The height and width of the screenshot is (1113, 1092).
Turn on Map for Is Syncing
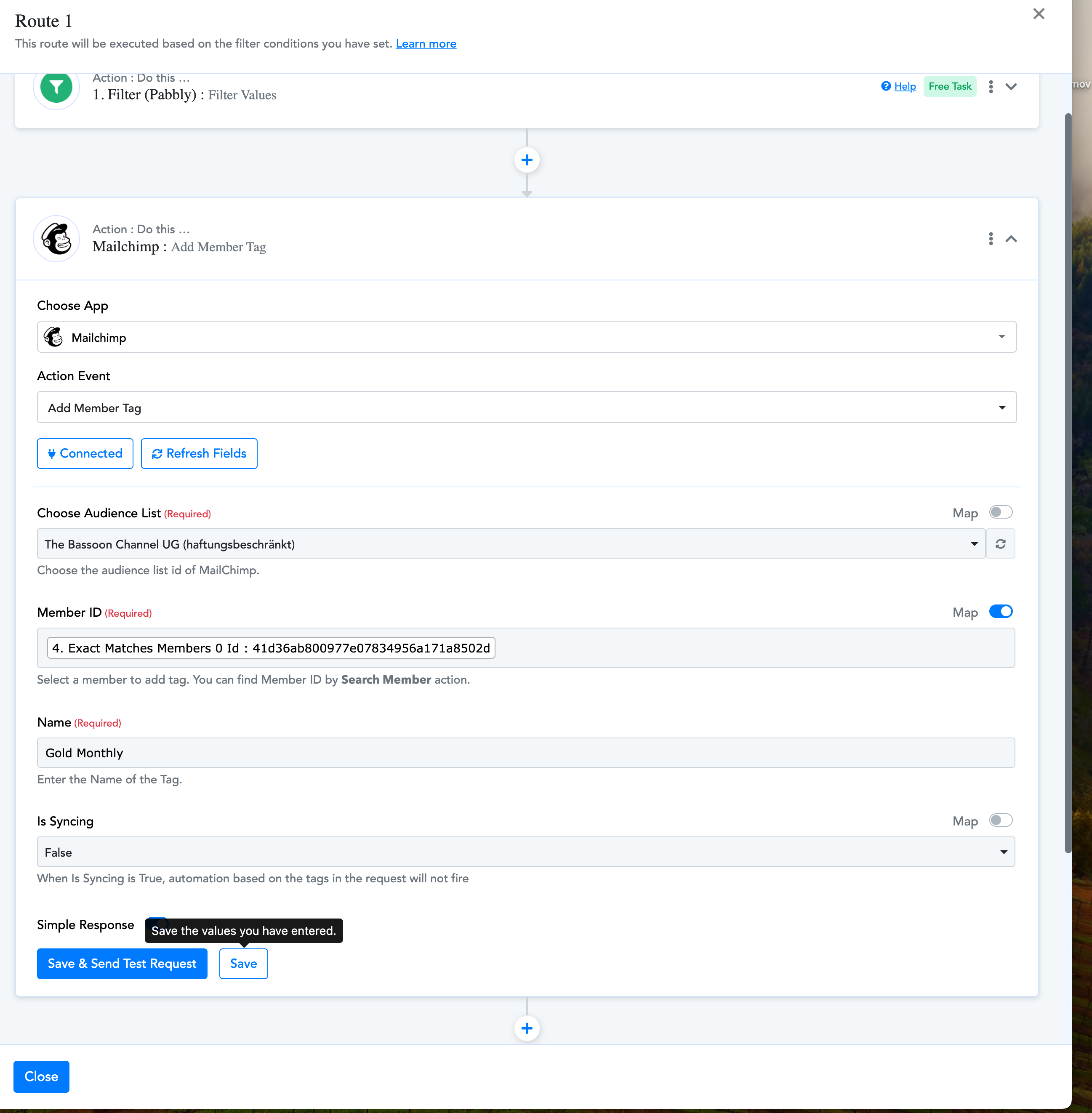point(1001,820)
